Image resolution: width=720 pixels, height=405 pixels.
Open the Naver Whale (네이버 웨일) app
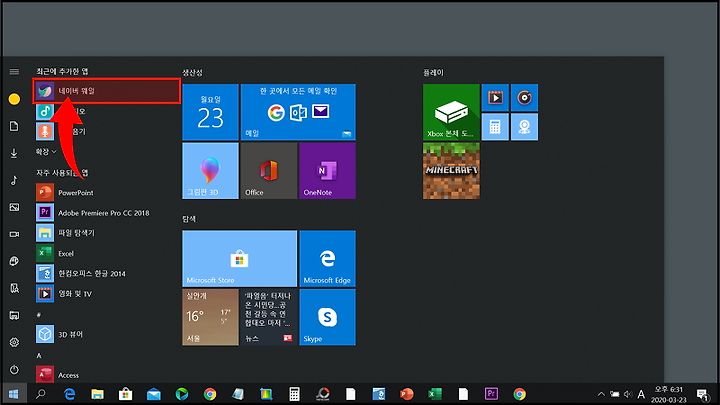tap(107, 91)
